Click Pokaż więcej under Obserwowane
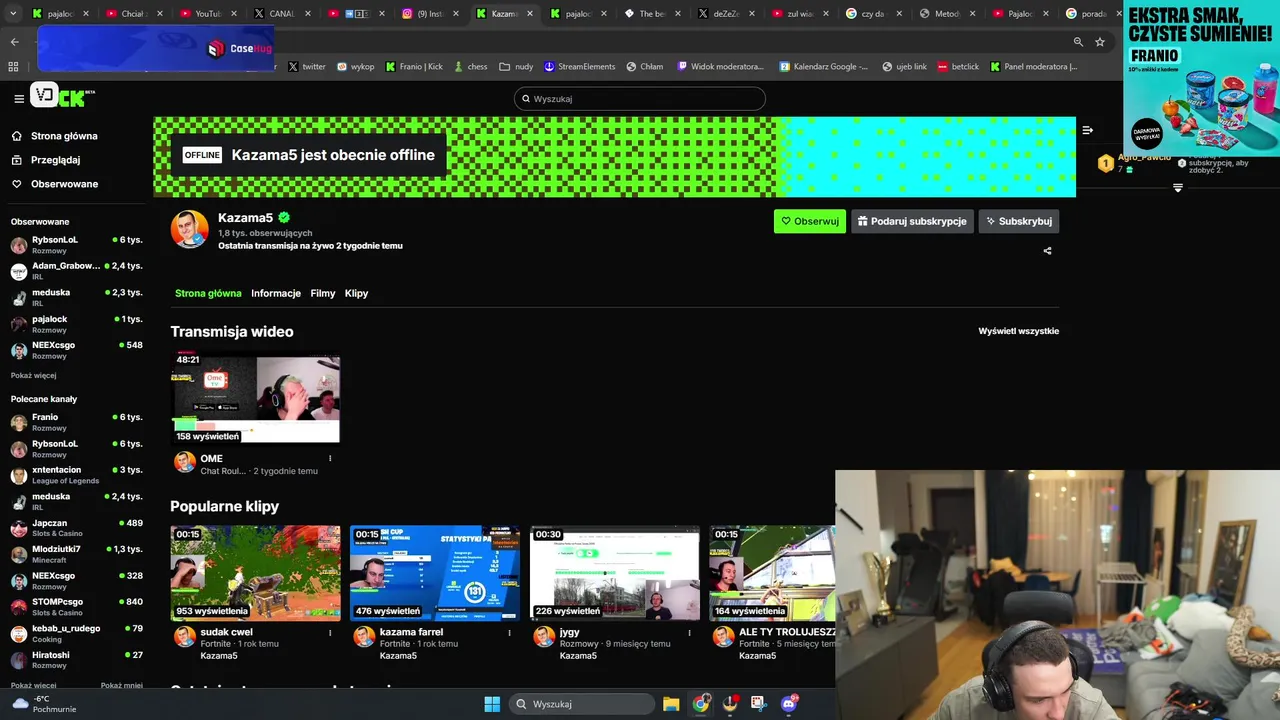 point(33,376)
